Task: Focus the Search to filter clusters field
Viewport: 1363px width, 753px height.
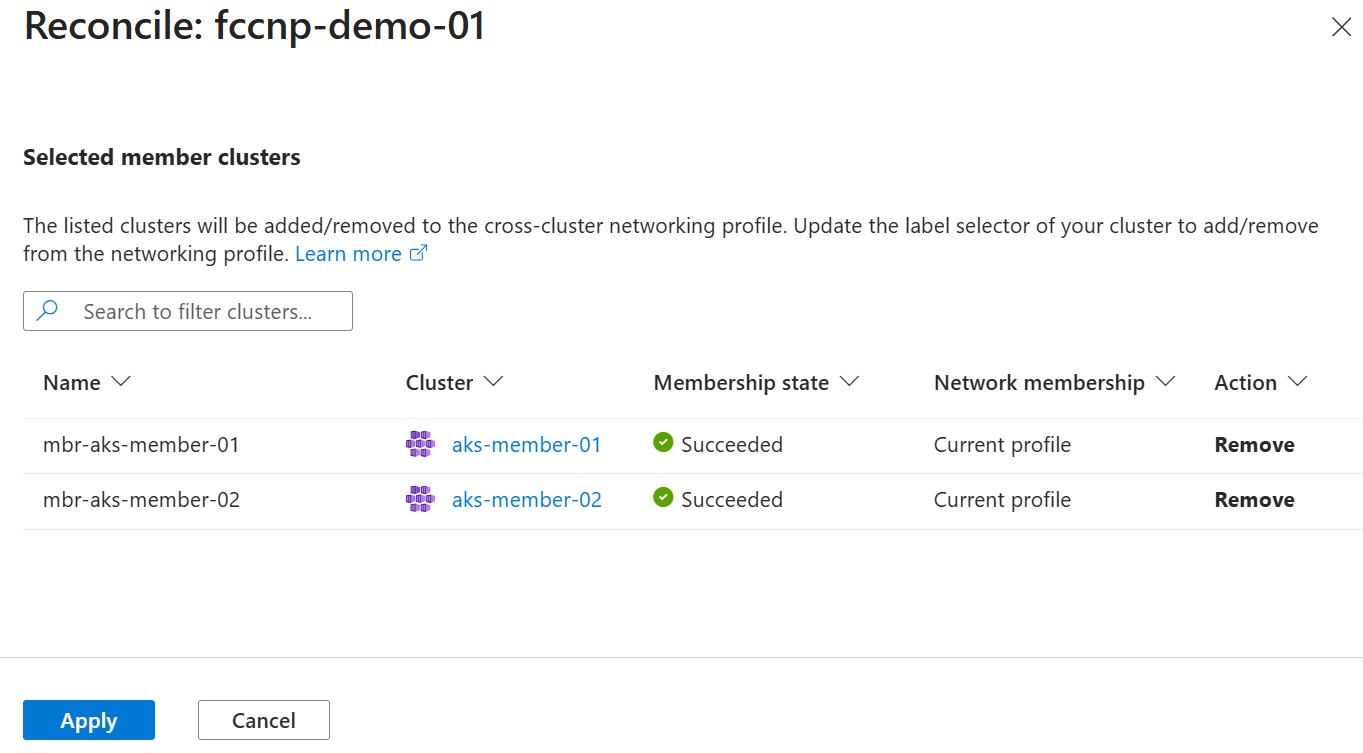Action: pos(188,311)
